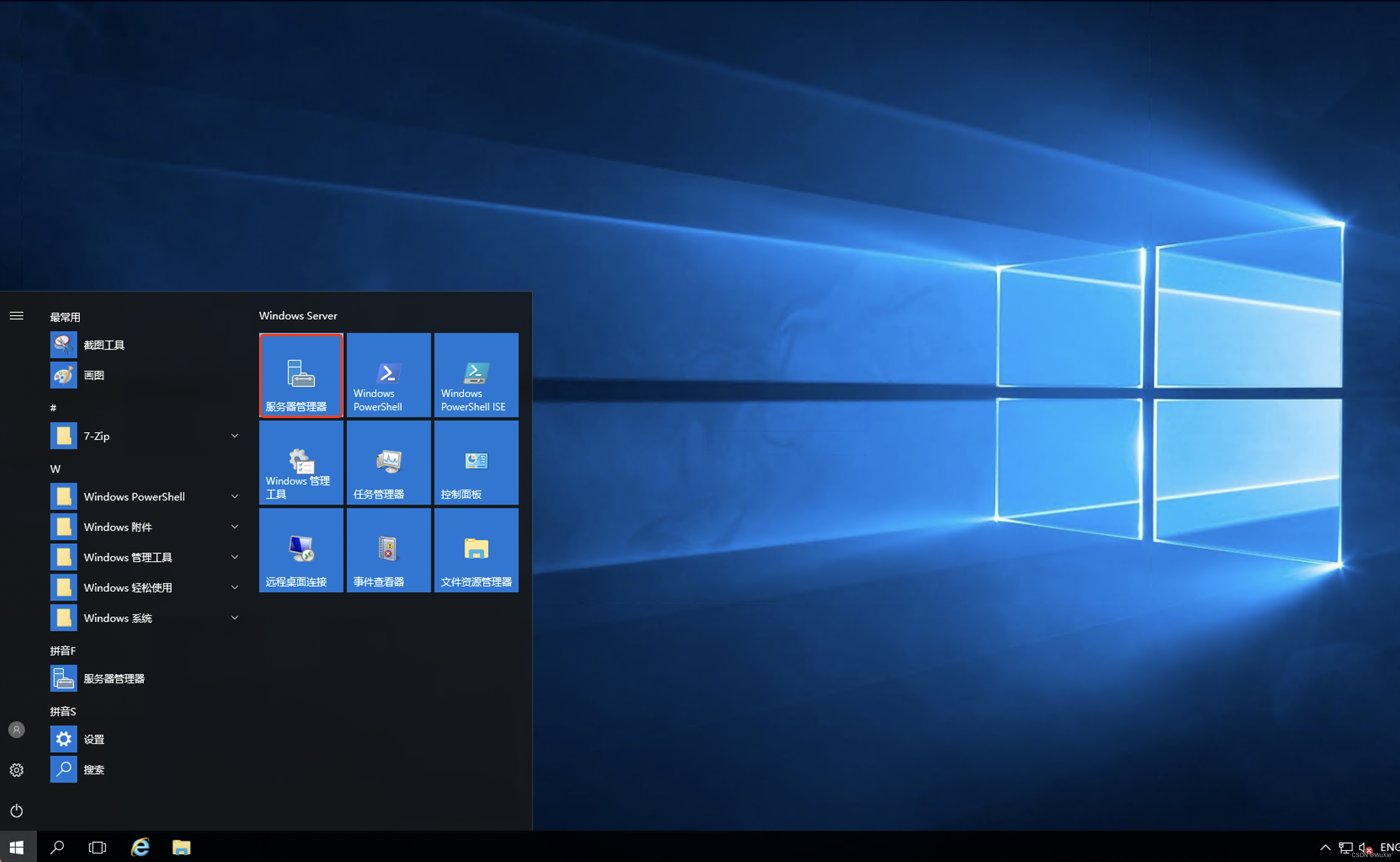Expand the Windows PowerShell folder chevron
This screenshot has width=1400, height=862.
click(234, 497)
